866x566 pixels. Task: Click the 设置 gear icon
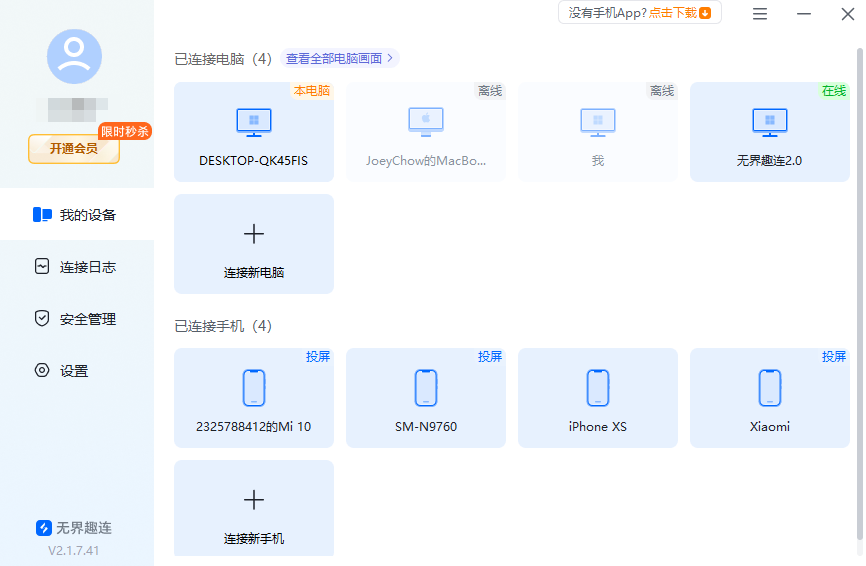coord(42,371)
